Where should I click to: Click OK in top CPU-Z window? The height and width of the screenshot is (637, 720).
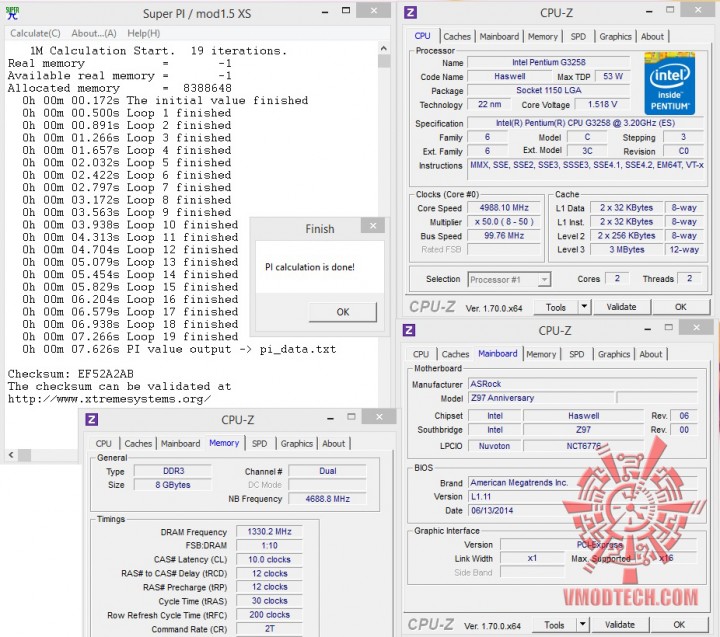click(x=681, y=307)
